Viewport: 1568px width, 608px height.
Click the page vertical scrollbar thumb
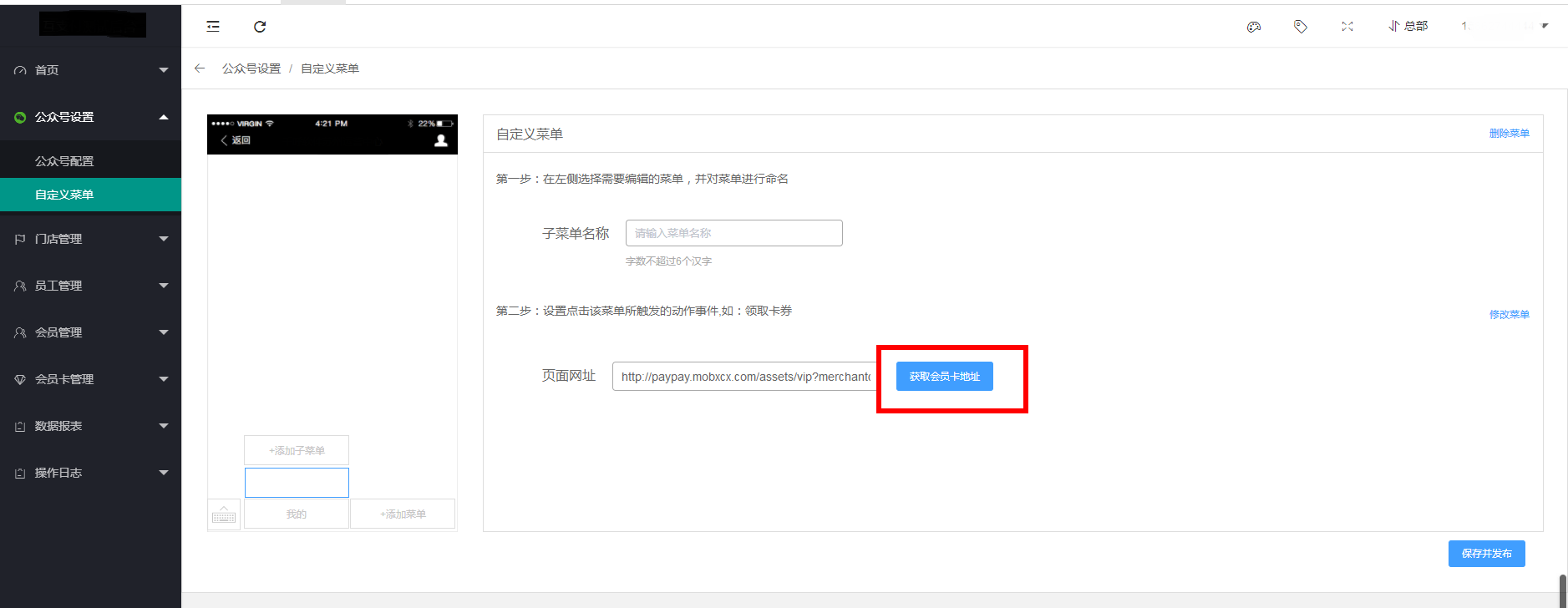(x=1562, y=591)
